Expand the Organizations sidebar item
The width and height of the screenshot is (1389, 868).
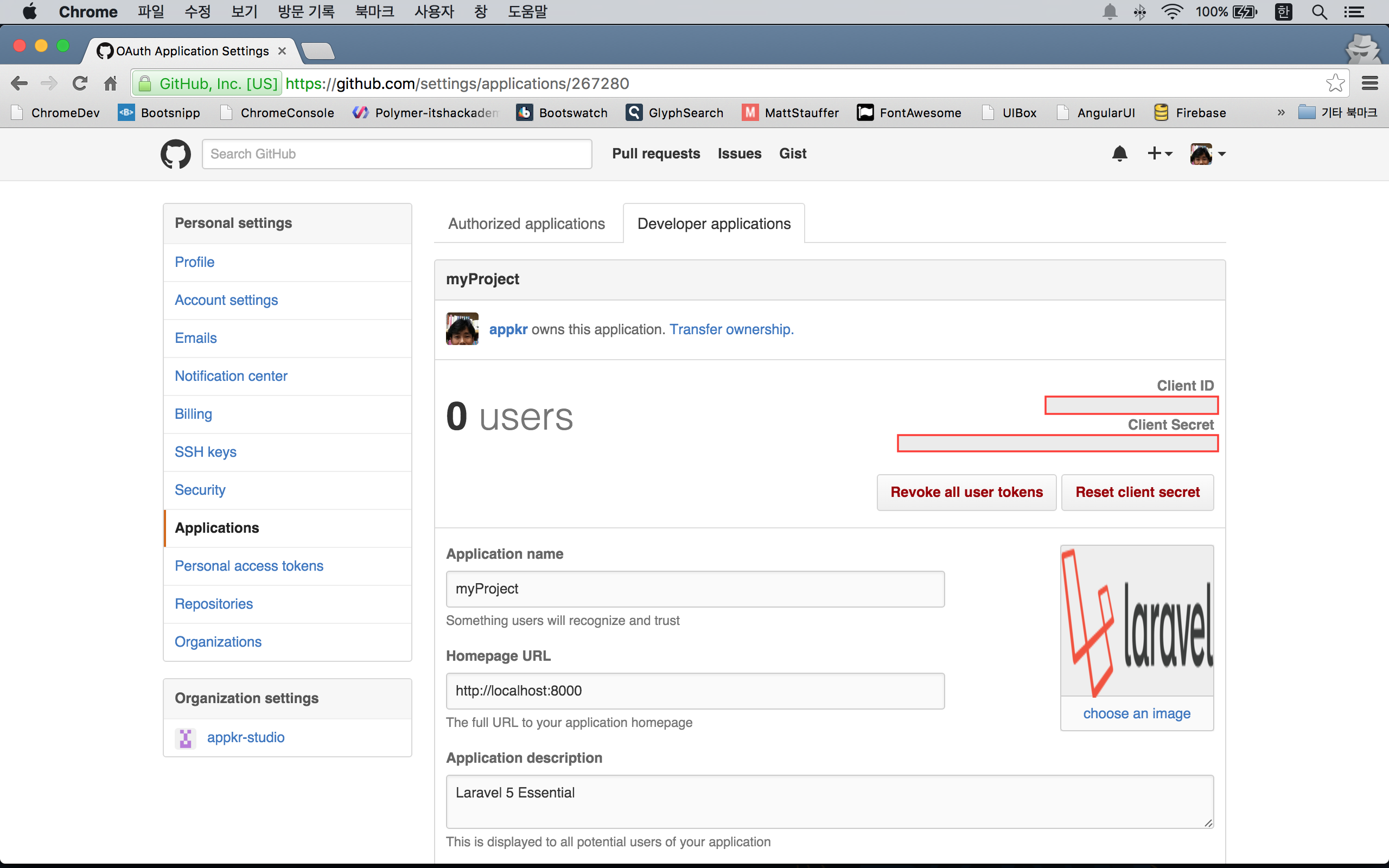point(218,641)
